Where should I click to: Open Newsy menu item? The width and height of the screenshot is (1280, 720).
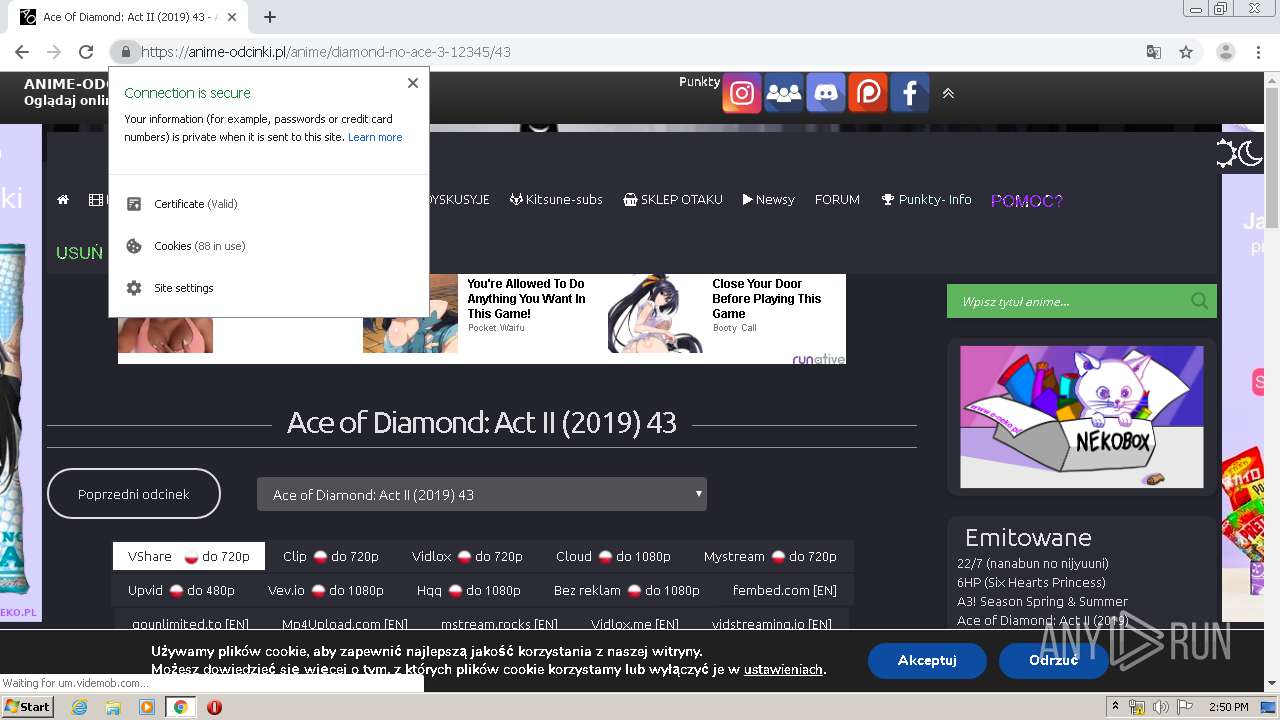pyautogui.click(x=768, y=200)
